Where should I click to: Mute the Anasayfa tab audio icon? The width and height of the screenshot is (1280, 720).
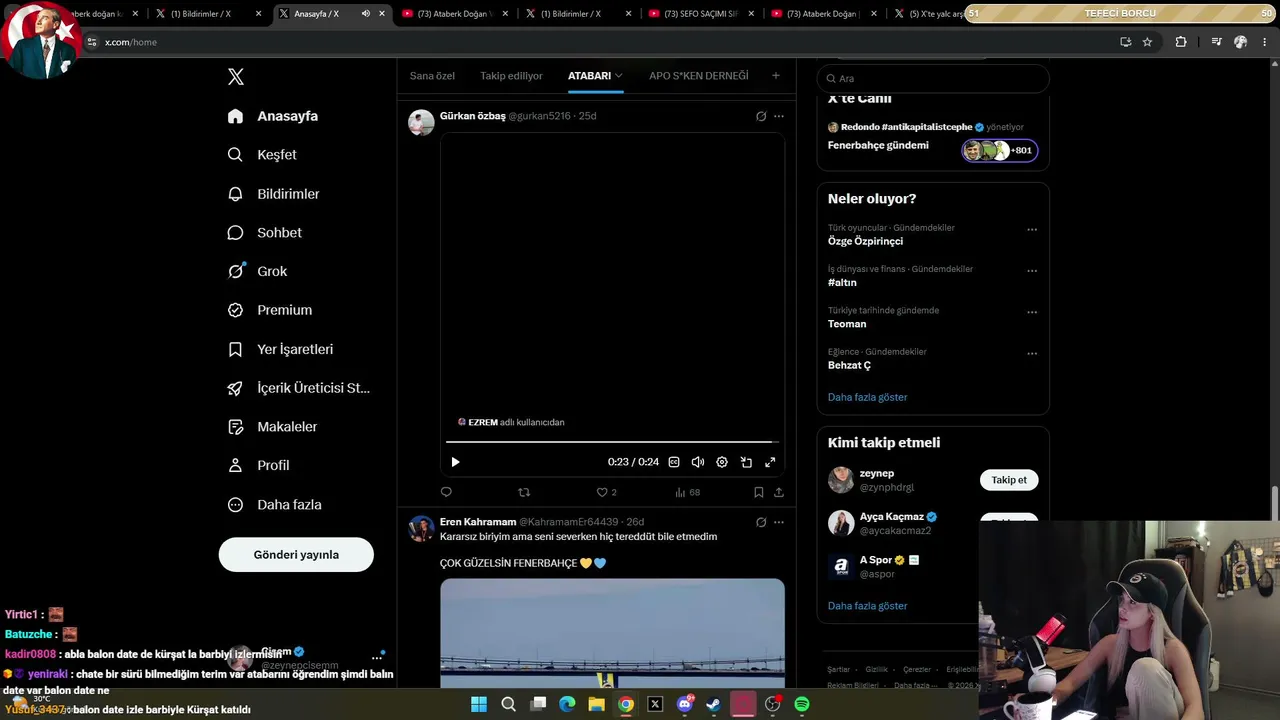pyautogui.click(x=365, y=14)
